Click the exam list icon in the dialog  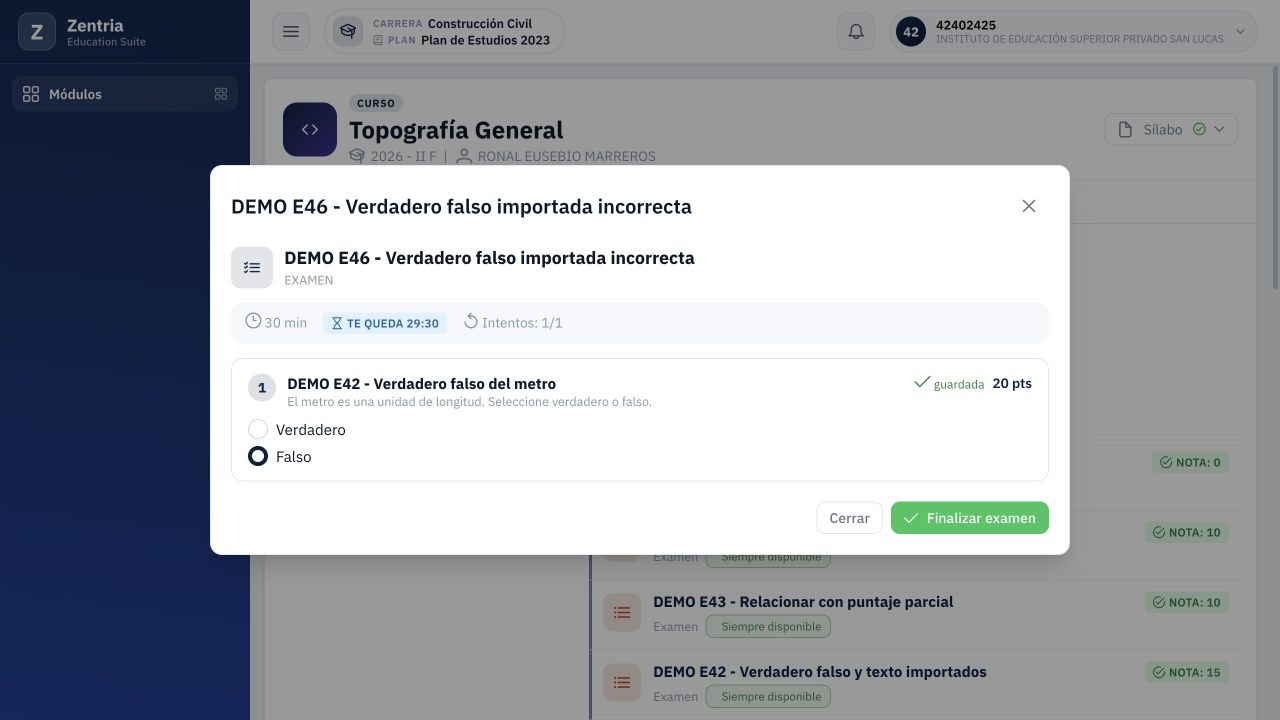pyautogui.click(x=252, y=268)
